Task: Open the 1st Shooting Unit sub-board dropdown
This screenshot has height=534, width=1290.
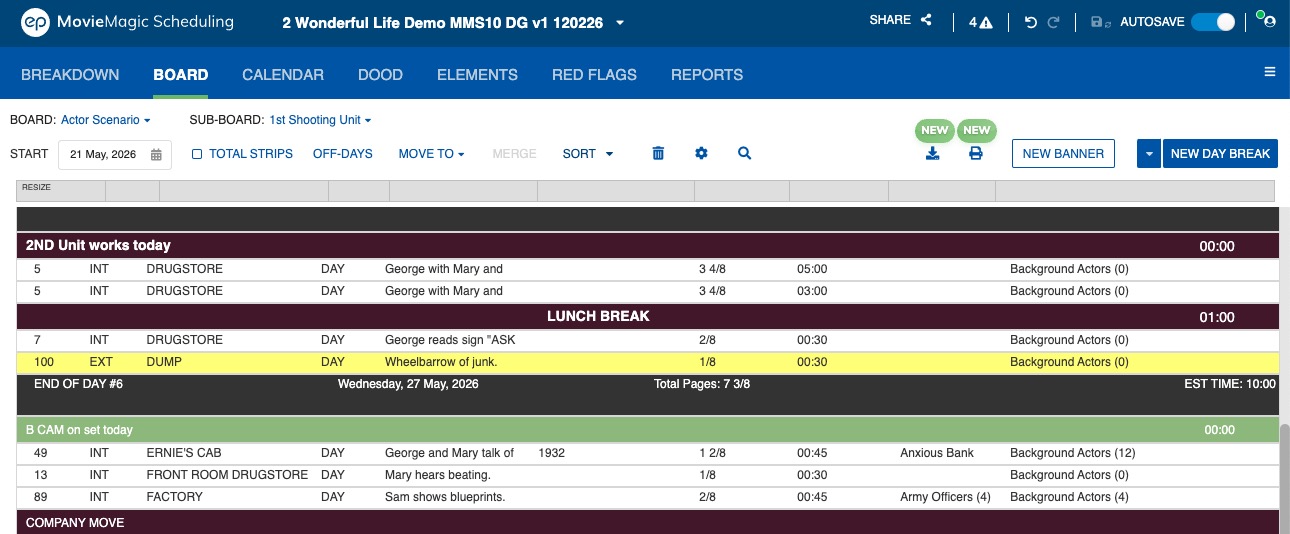Action: [320, 120]
